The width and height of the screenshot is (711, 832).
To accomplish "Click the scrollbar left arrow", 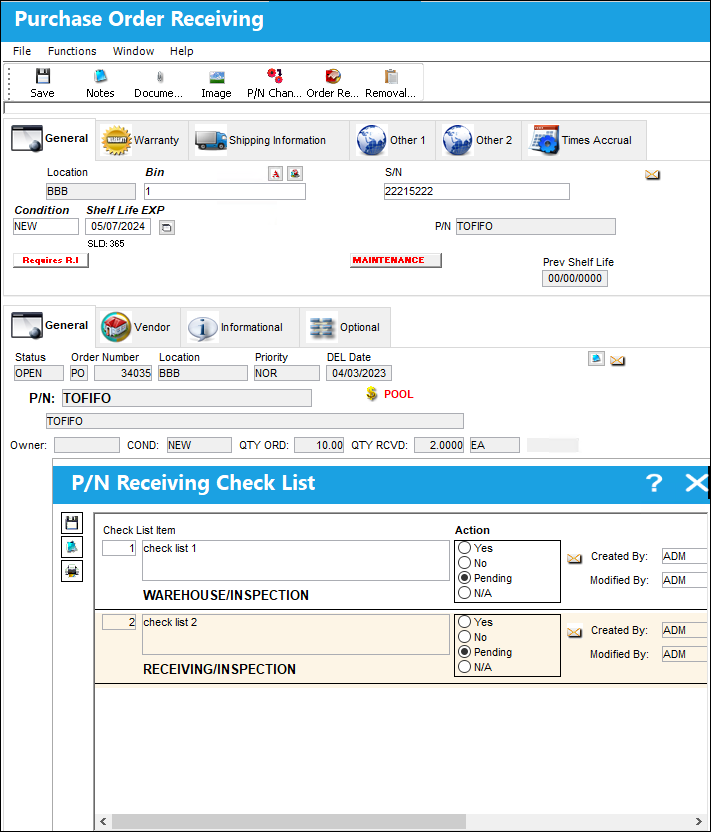I will [103, 821].
